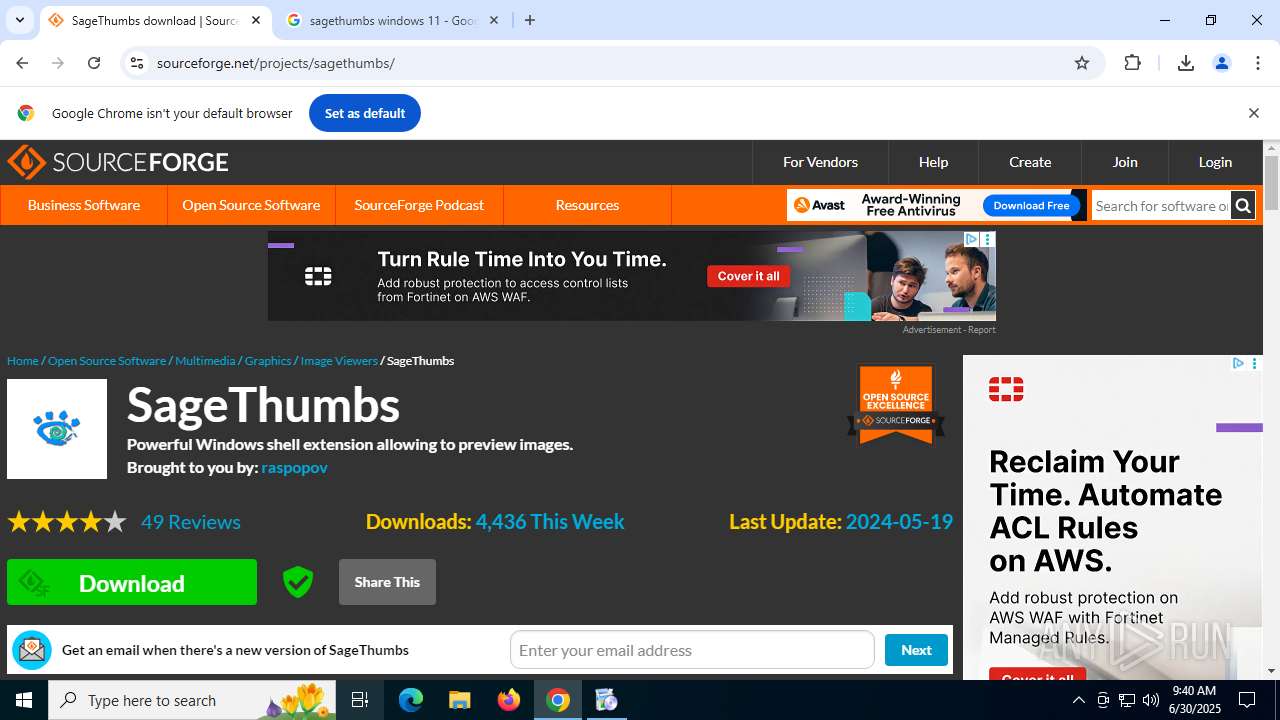Image resolution: width=1280 pixels, height=720 pixels.
Task: Click Login link
Action: pyautogui.click(x=1215, y=162)
